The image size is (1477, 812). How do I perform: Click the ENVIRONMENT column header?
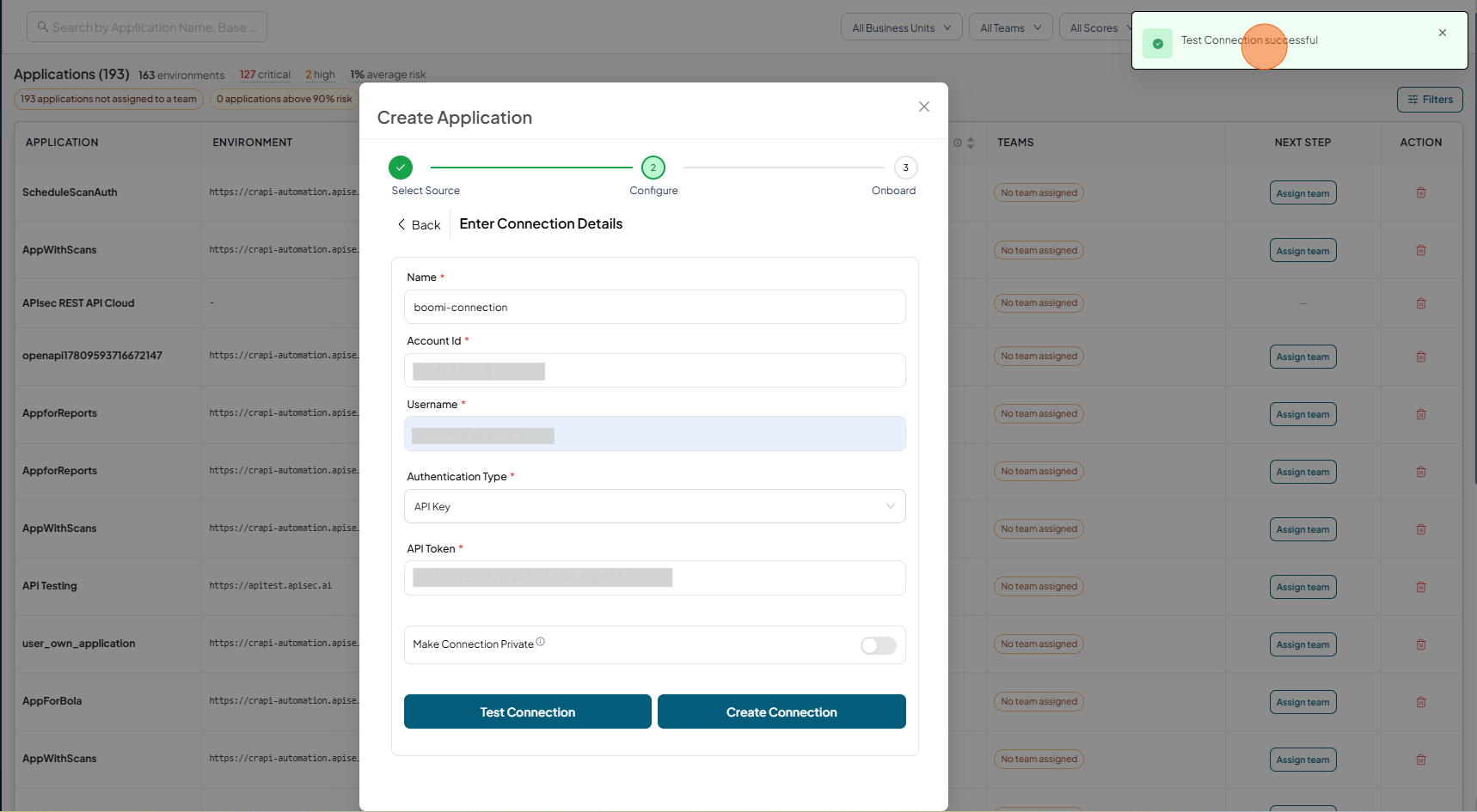coord(253,143)
